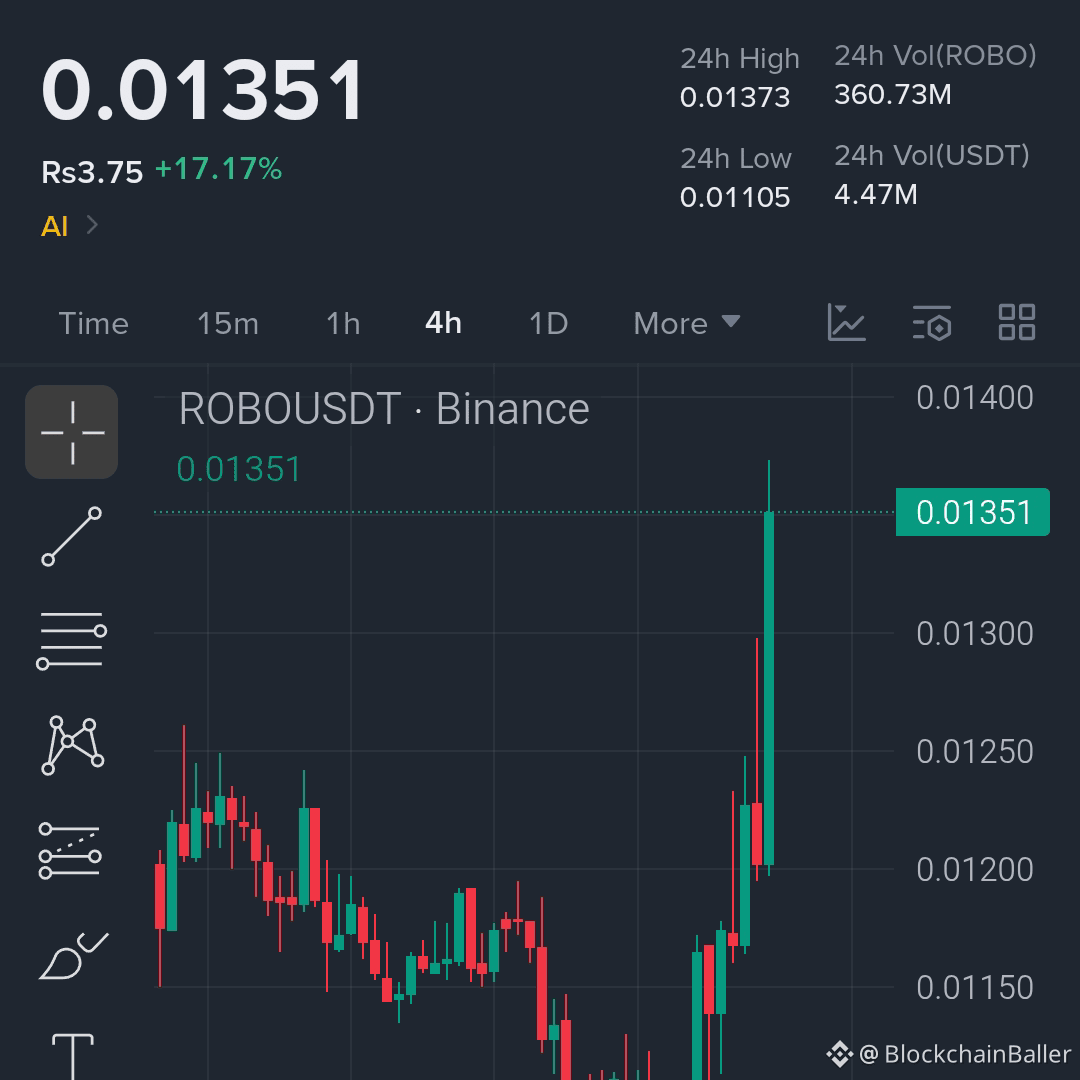Select the trend line drawing tool
The width and height of the screenshot is (1080, 1080).
click(x=72, y=537)
